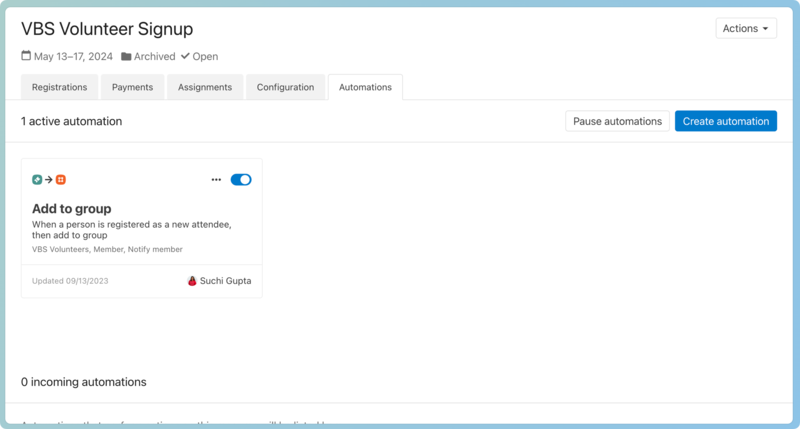
Task: Select the Configuration tab
Action: [x=285, y=87]
